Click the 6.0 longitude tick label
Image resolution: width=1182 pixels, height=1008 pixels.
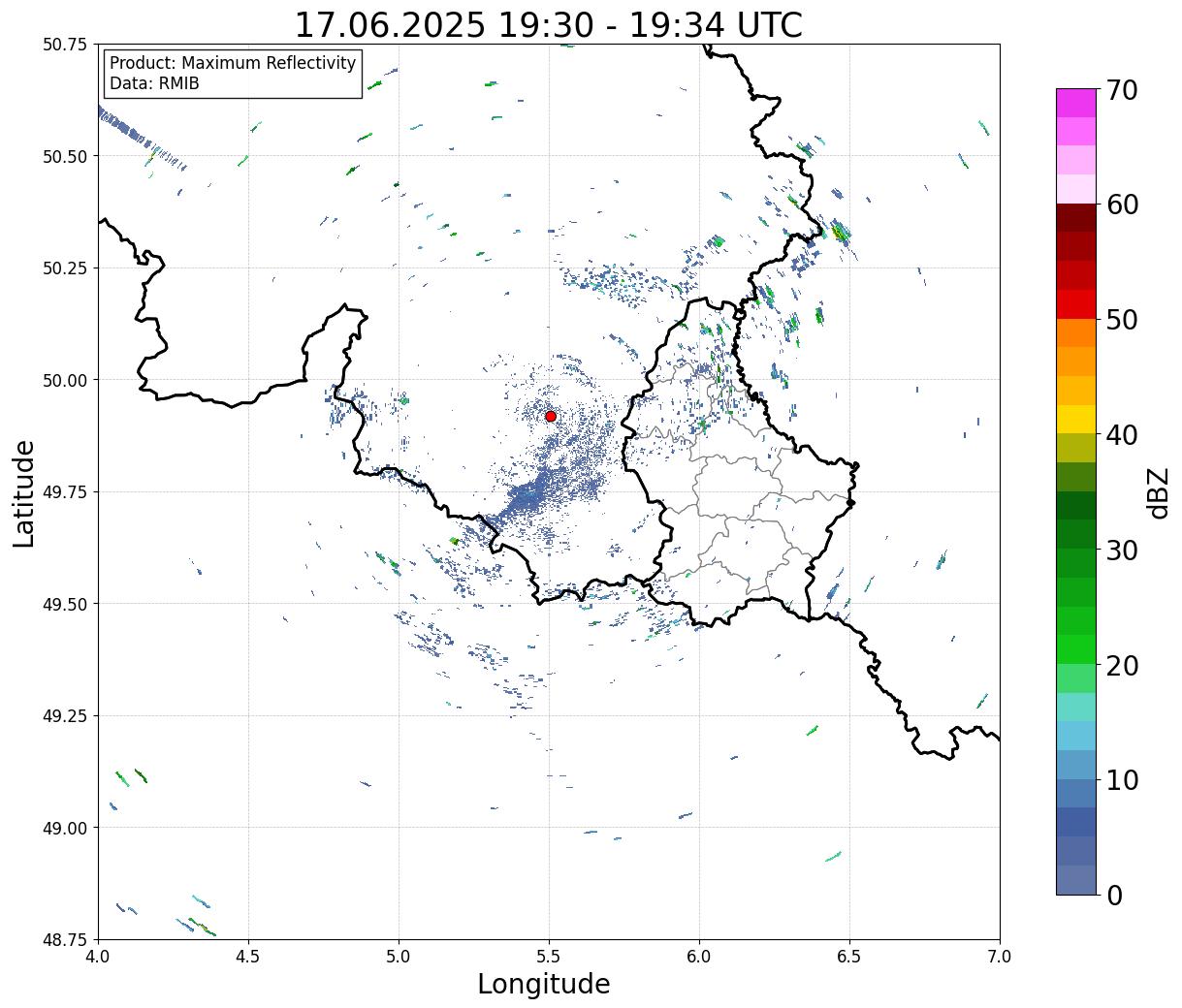[x=699, y=956]
